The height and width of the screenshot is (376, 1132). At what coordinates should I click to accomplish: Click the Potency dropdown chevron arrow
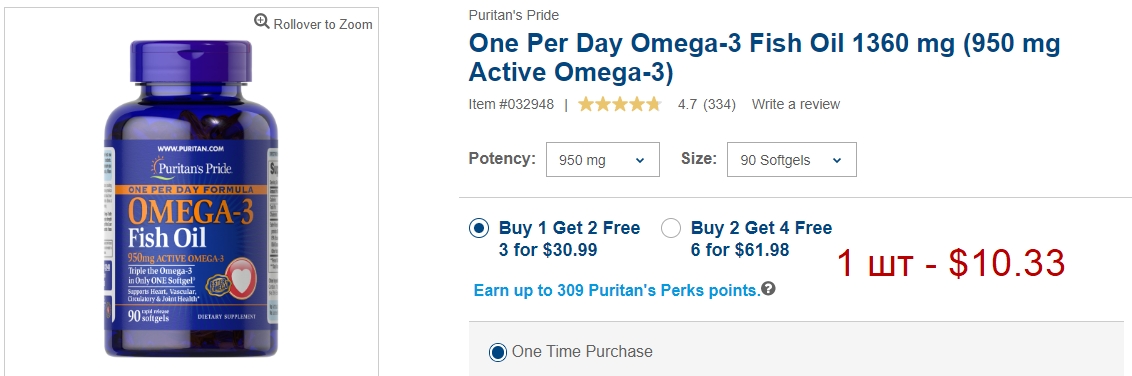point(640,160)
